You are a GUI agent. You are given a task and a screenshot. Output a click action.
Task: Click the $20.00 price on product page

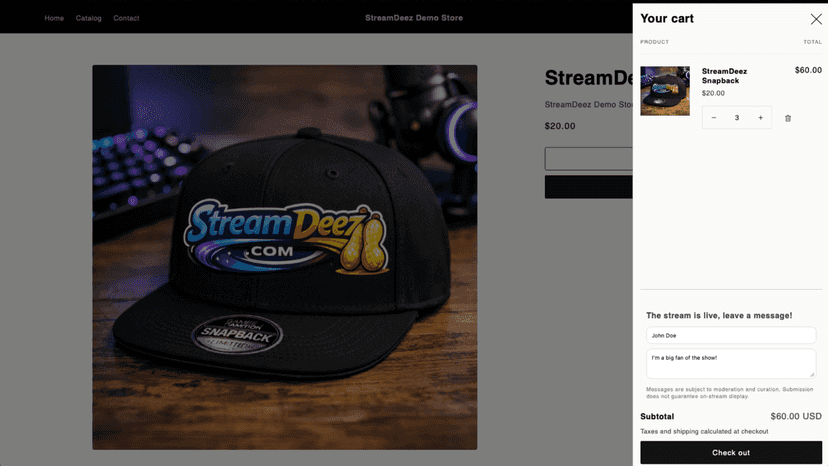coord(560,126)
